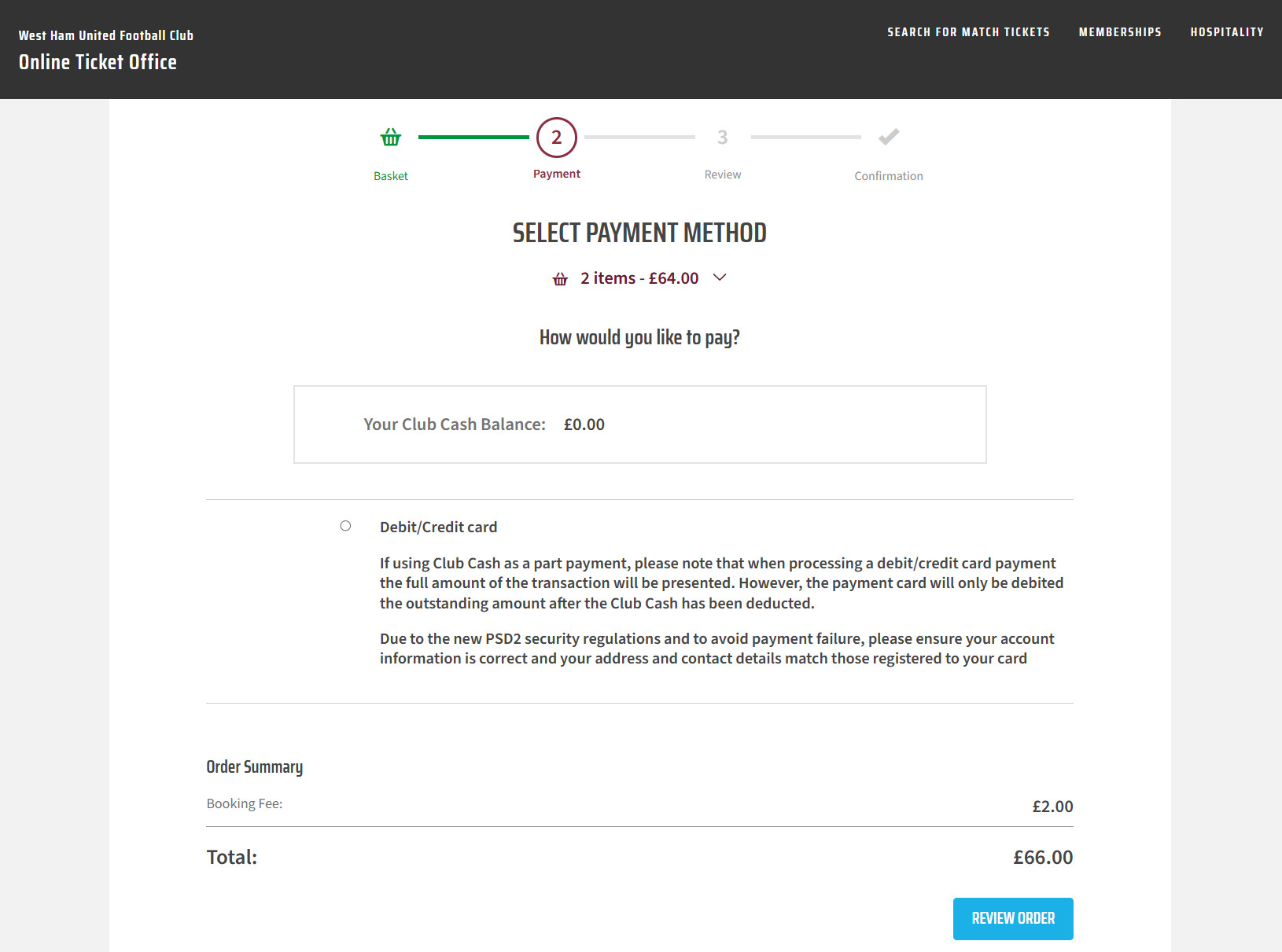Click the step 3 Review number
This screenshot has width=1282, height=952.
(x=722, y=138)
